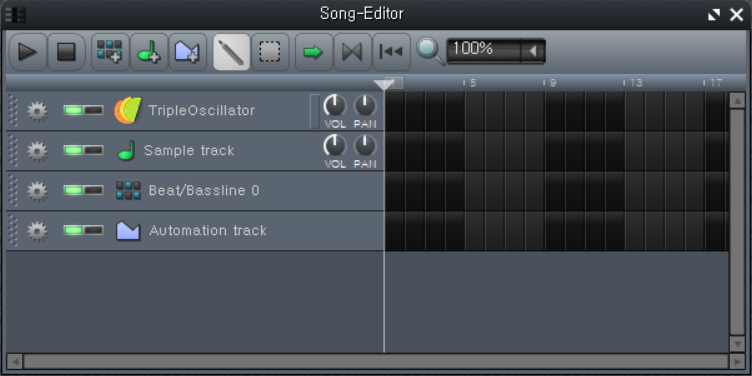Select the pencil draw mode
Viewport: 752px width, 376px height.
(232, 52)
